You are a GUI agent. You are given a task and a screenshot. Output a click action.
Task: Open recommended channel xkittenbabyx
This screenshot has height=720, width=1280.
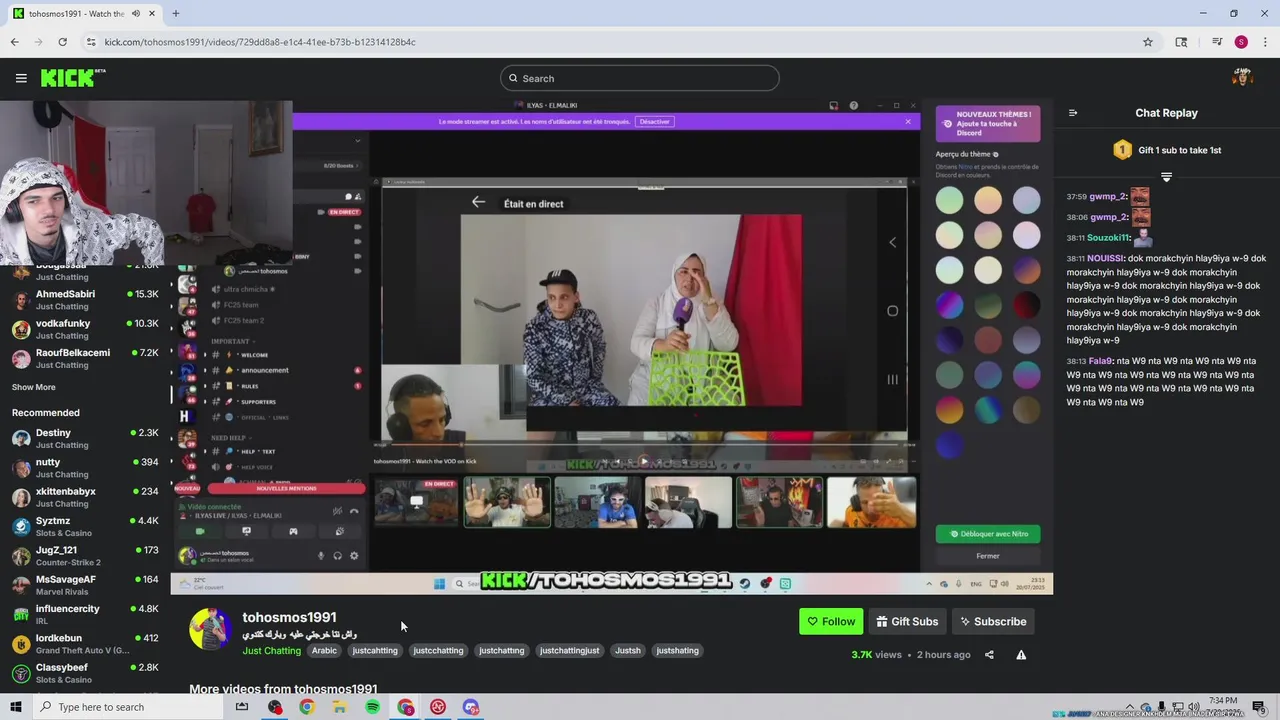[x=85, y=497]
